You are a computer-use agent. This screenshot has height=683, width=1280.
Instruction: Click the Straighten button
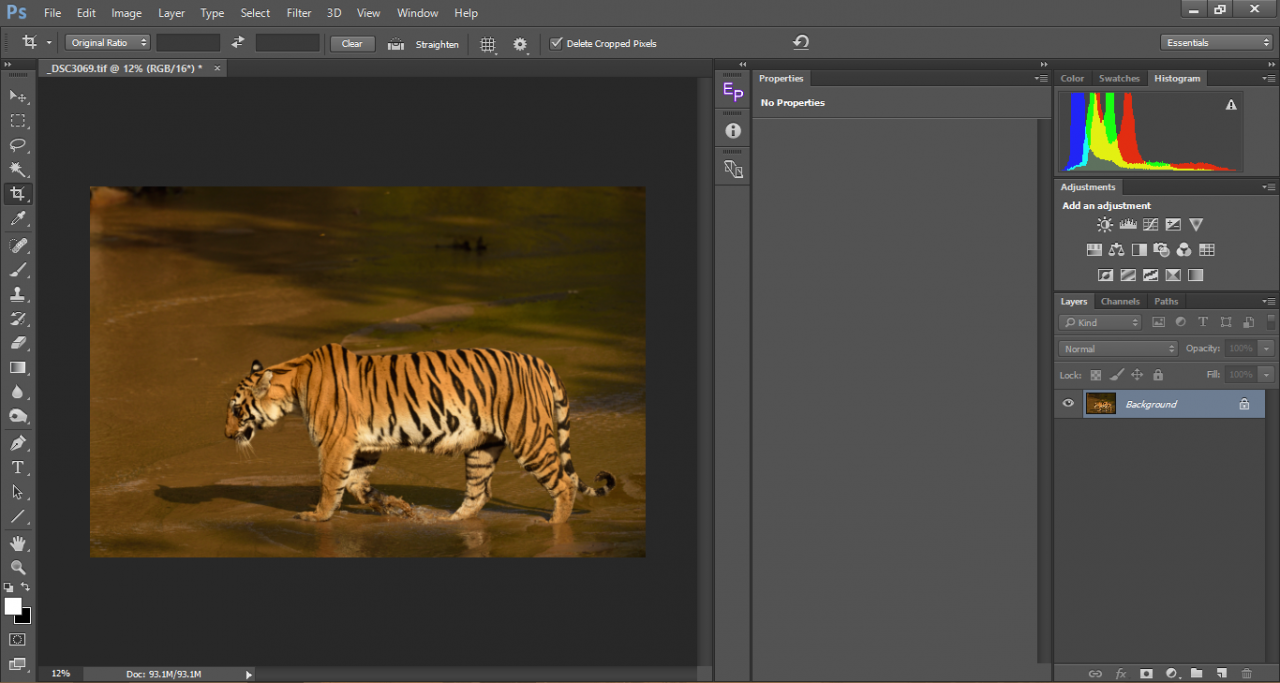click(x=436, y=44)
